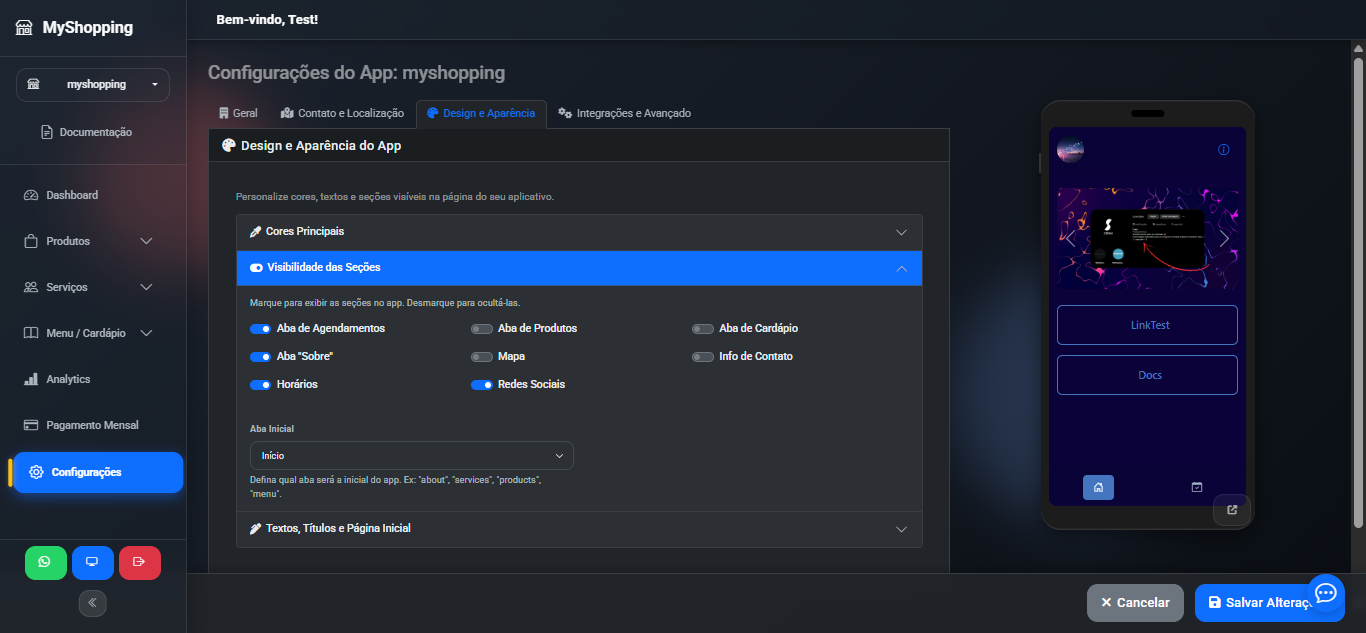The width and height of the screenshot is (1366, 633).
Task: Enable the Mapa switch
Action: pyautogui.click(x=481, y=356)
